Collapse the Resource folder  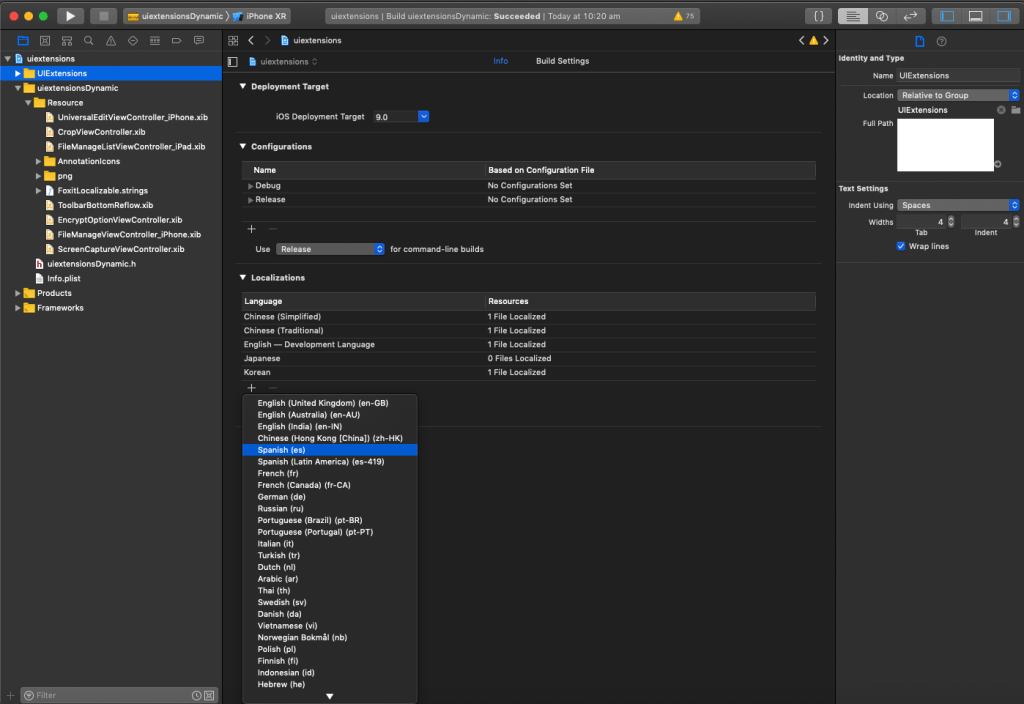[28, 103]
